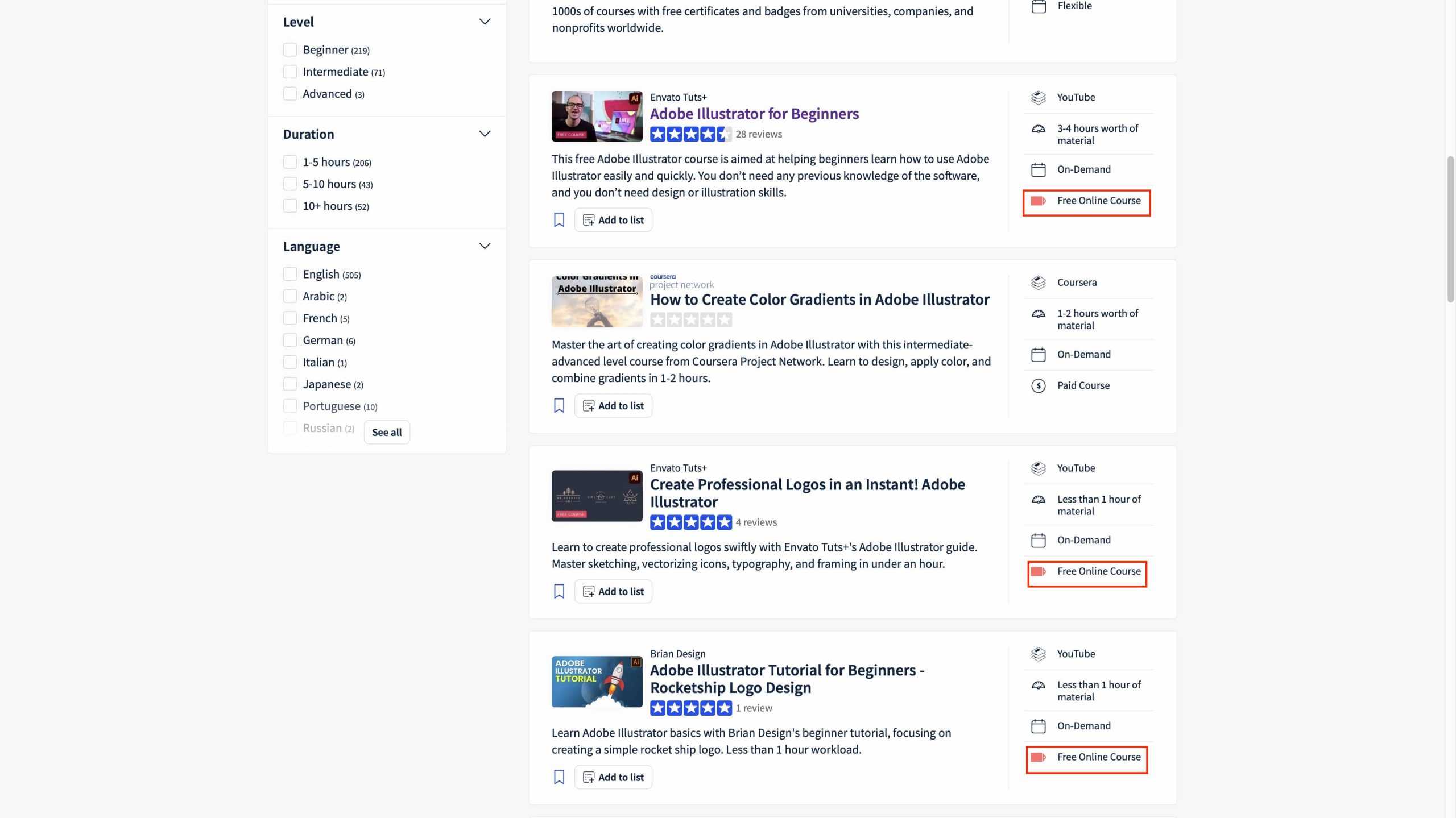Enable the 1-5 hours duration filter
Viewport: 1456px width, 818px height.
click(x=290, y=162)
